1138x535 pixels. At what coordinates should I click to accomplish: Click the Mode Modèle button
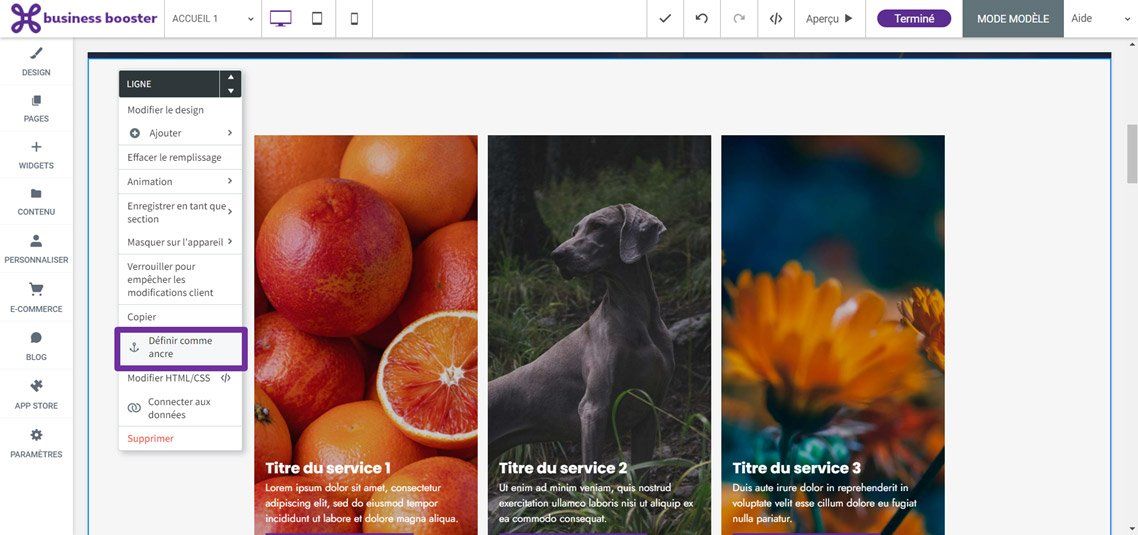pyautogui.click(x=1012, y=19)
